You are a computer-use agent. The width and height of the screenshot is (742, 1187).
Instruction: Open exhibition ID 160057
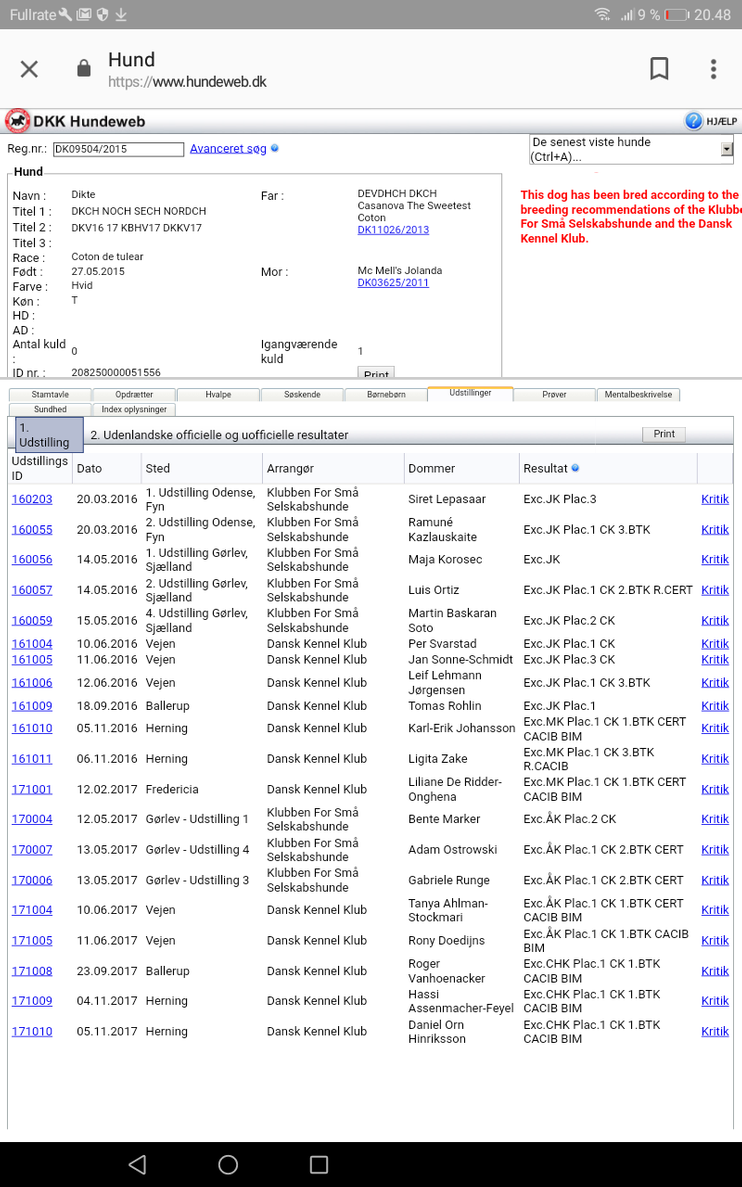coord(32,590)
